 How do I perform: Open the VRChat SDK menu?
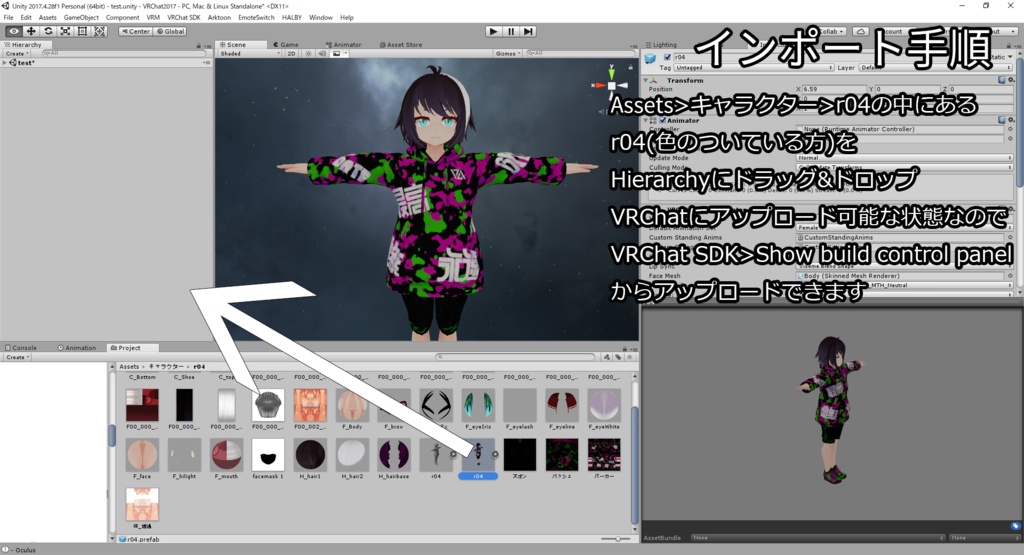tap(184, 18)
